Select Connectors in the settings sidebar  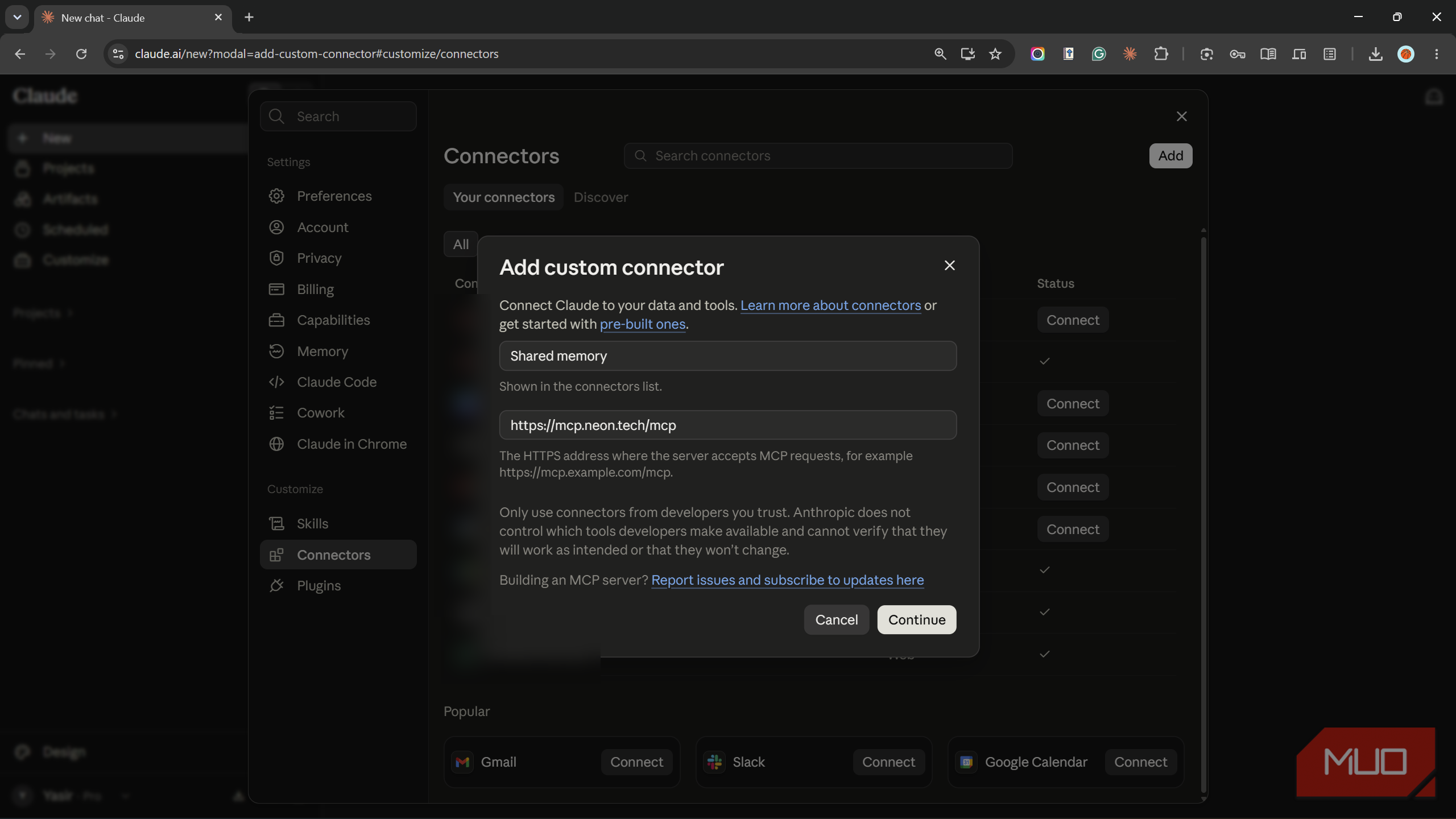(338, 555)
